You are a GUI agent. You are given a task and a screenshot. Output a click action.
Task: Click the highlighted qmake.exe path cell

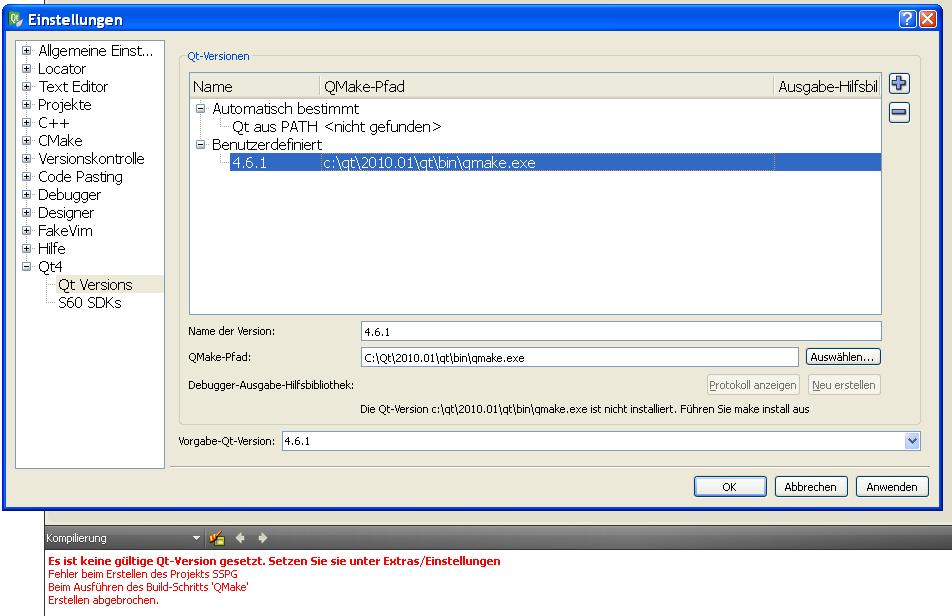(547, 163)
